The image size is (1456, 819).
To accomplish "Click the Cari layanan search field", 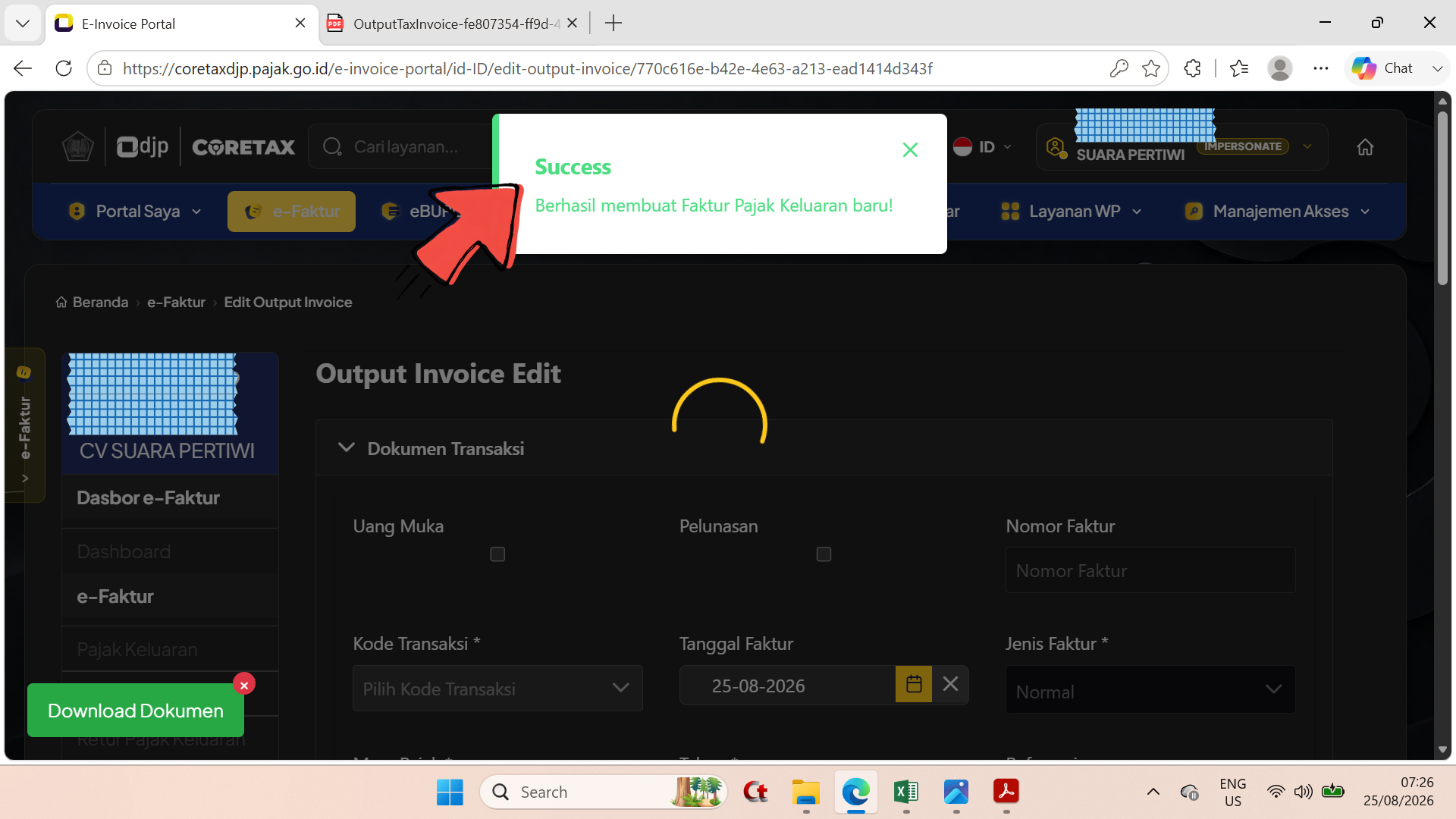I will pos(402,147).
